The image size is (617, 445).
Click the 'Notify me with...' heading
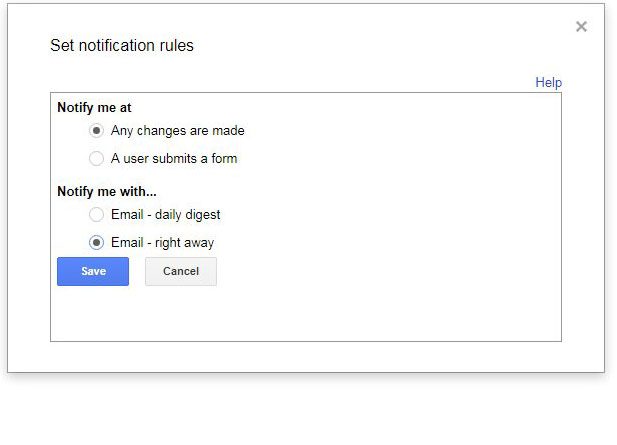(107, 191)
